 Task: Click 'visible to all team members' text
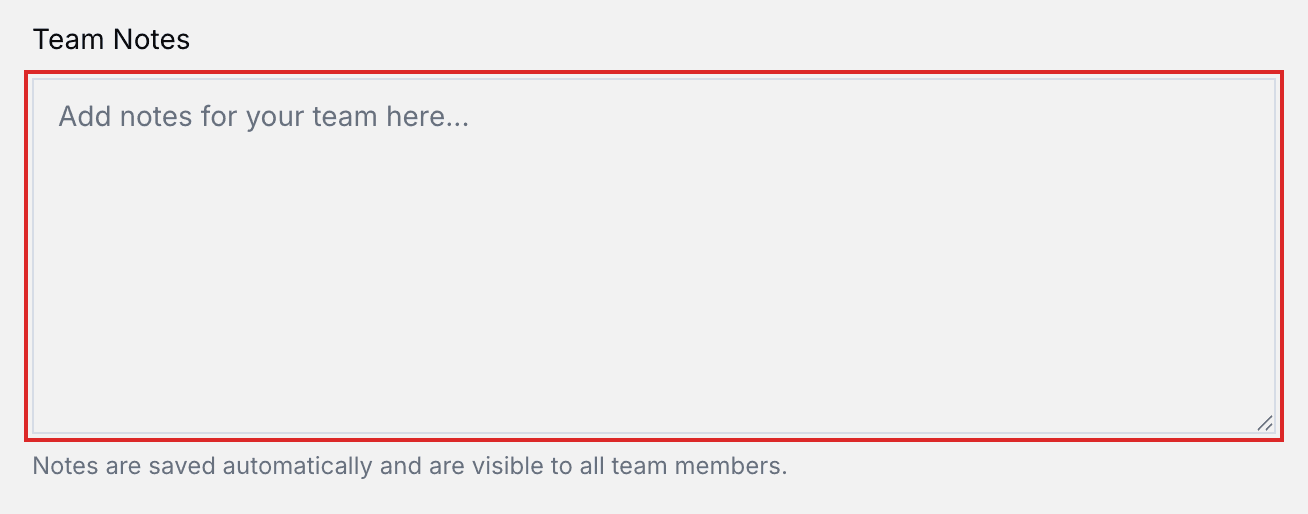point(658,466)
